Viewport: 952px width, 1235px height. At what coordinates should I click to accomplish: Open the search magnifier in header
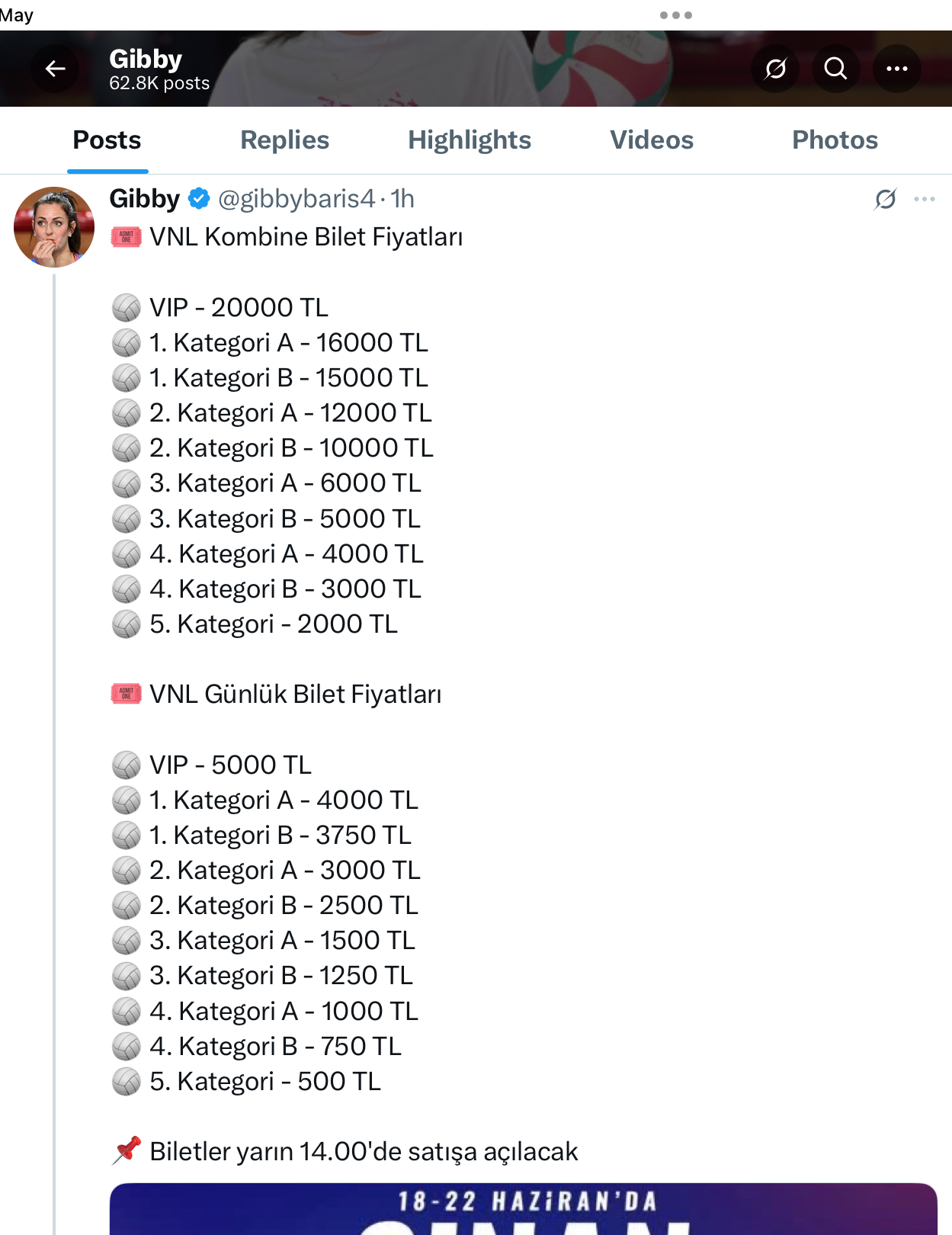coord(836,69)
